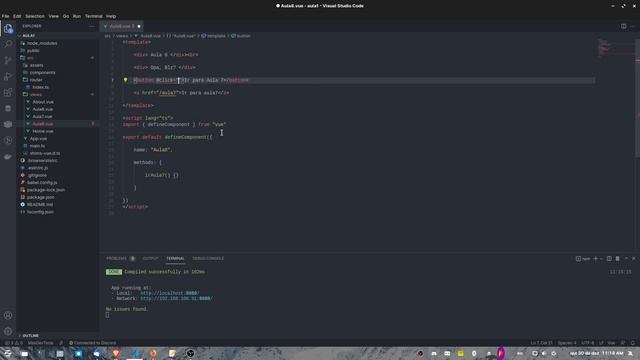Close the terminal panel

[x=633, y=258]
